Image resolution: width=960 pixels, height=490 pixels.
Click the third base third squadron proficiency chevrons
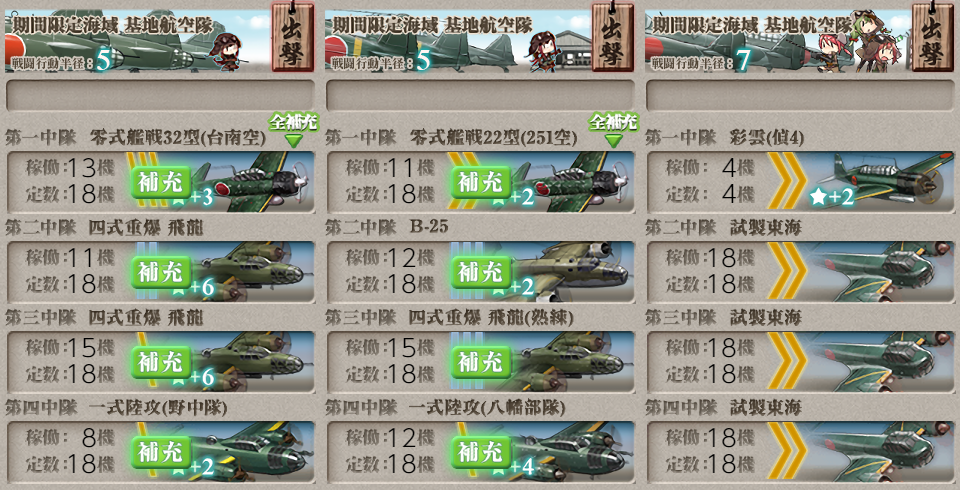tap(785, 361)
